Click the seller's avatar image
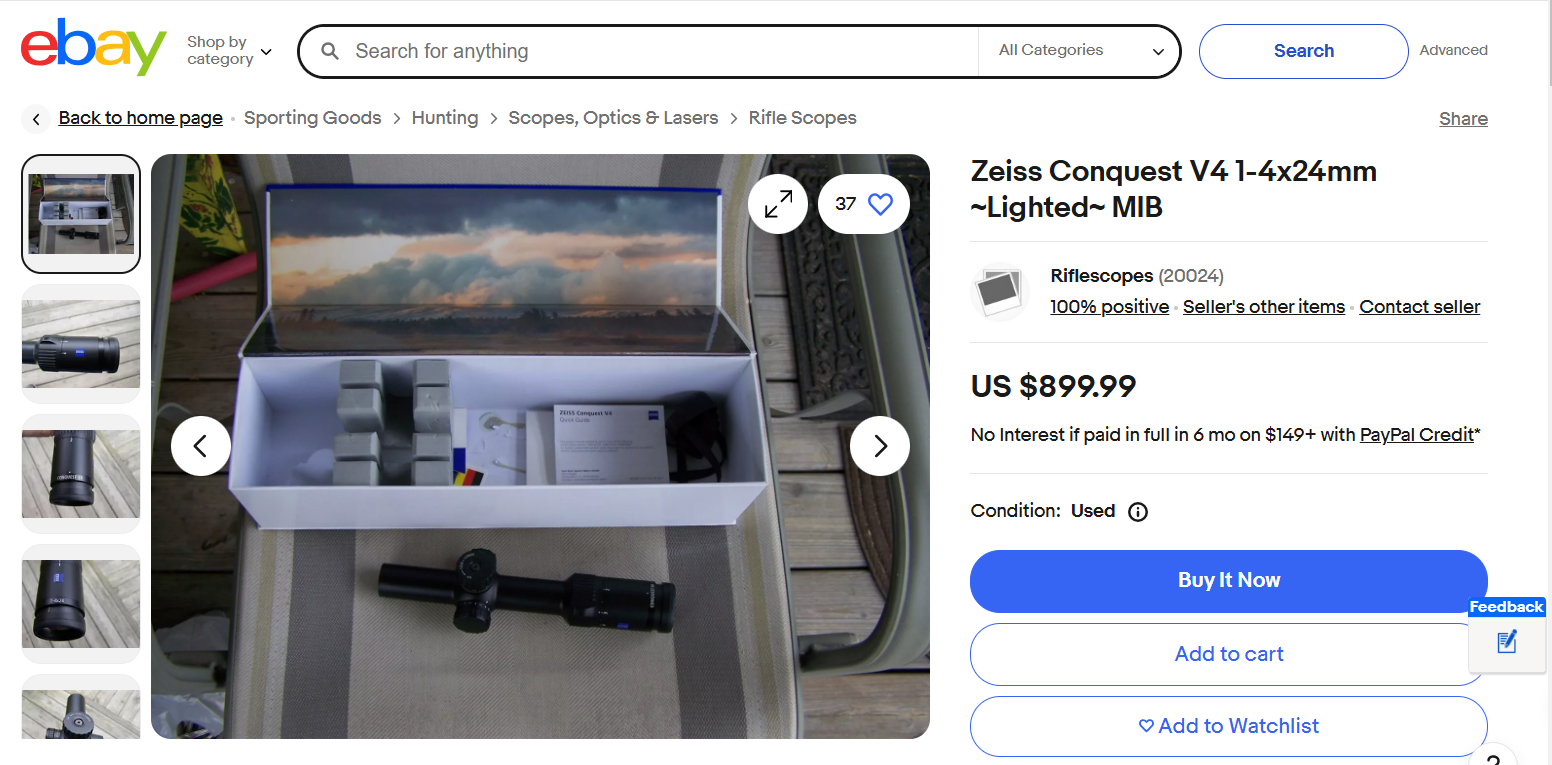This screenshot has width=1552, height=765. [x=1000, y=292]
